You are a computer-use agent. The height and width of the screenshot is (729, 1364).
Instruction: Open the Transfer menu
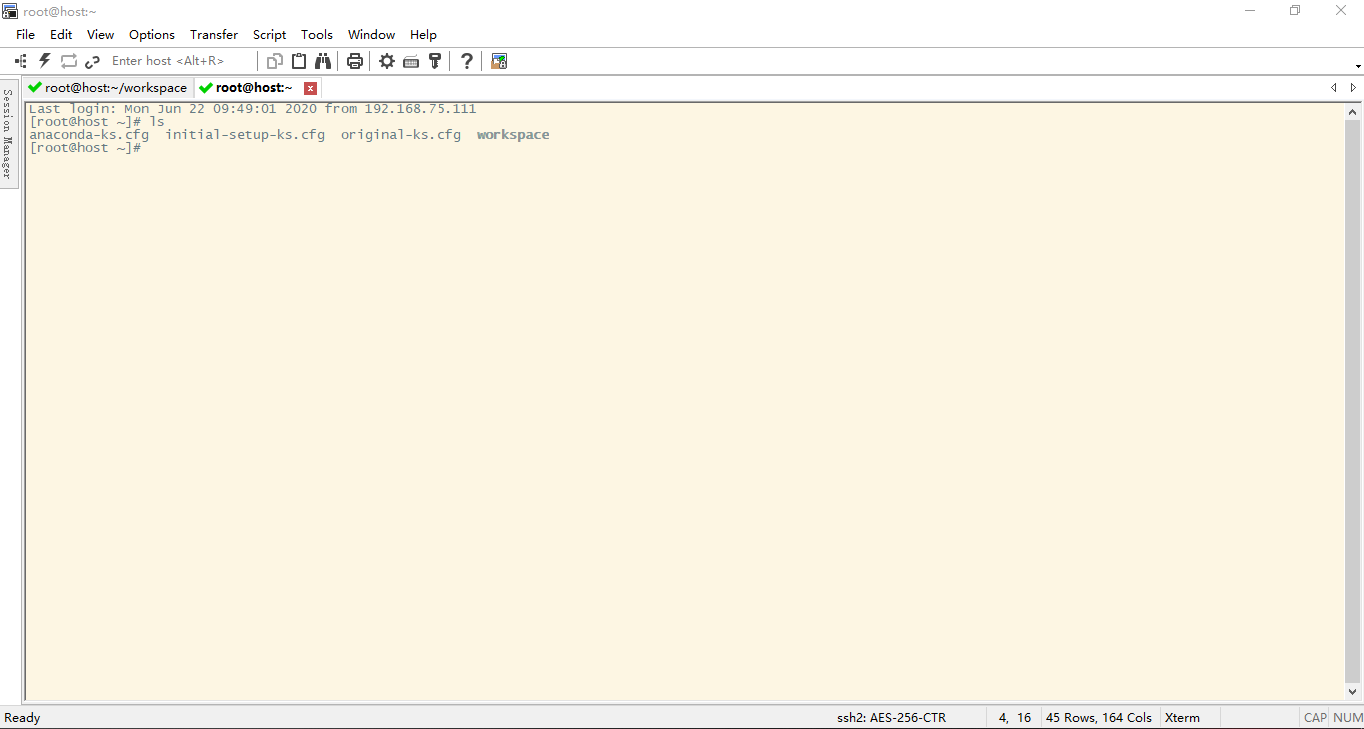point(214,34)
